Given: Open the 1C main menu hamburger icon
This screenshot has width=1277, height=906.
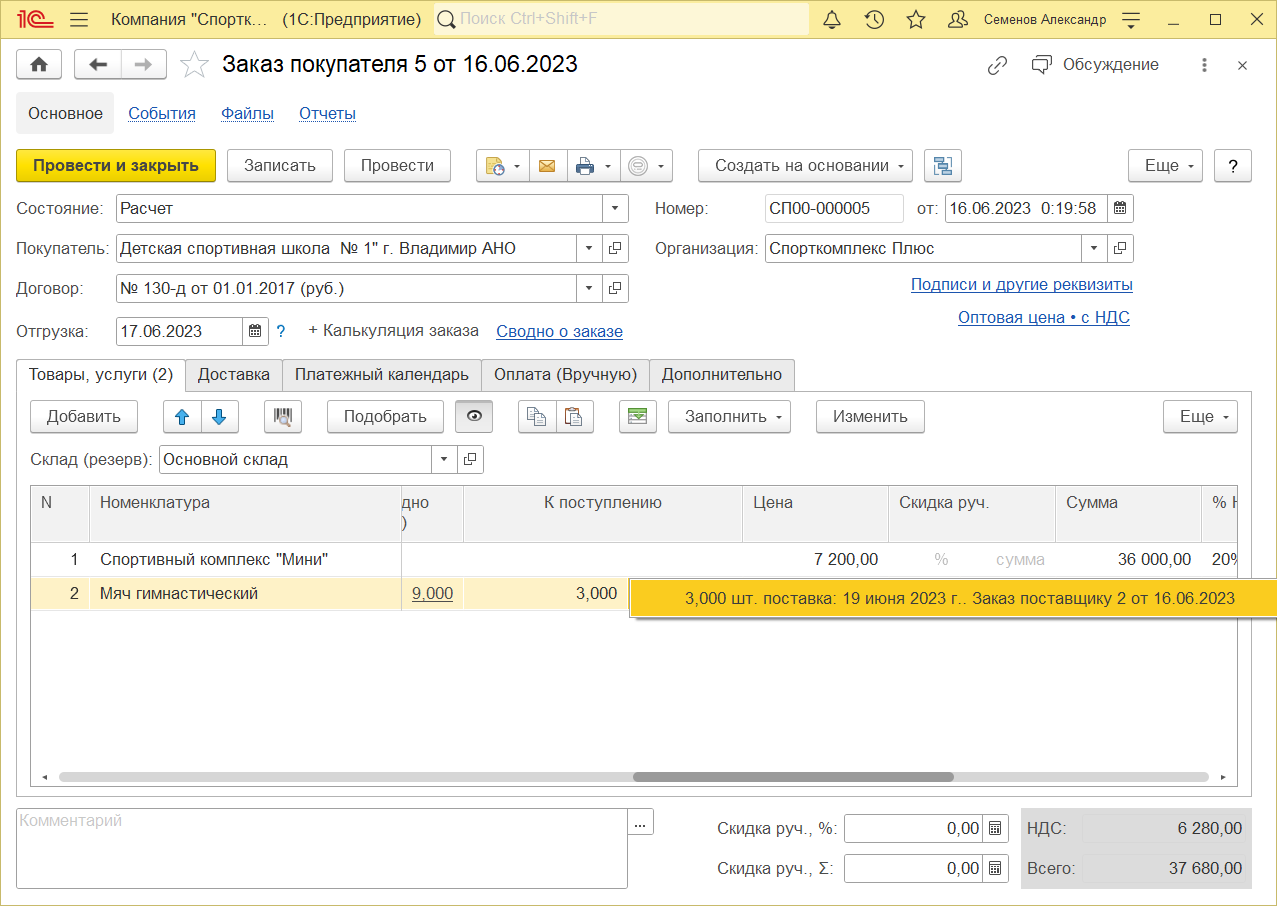Looking at the screenshot, I should coord(80,20).
